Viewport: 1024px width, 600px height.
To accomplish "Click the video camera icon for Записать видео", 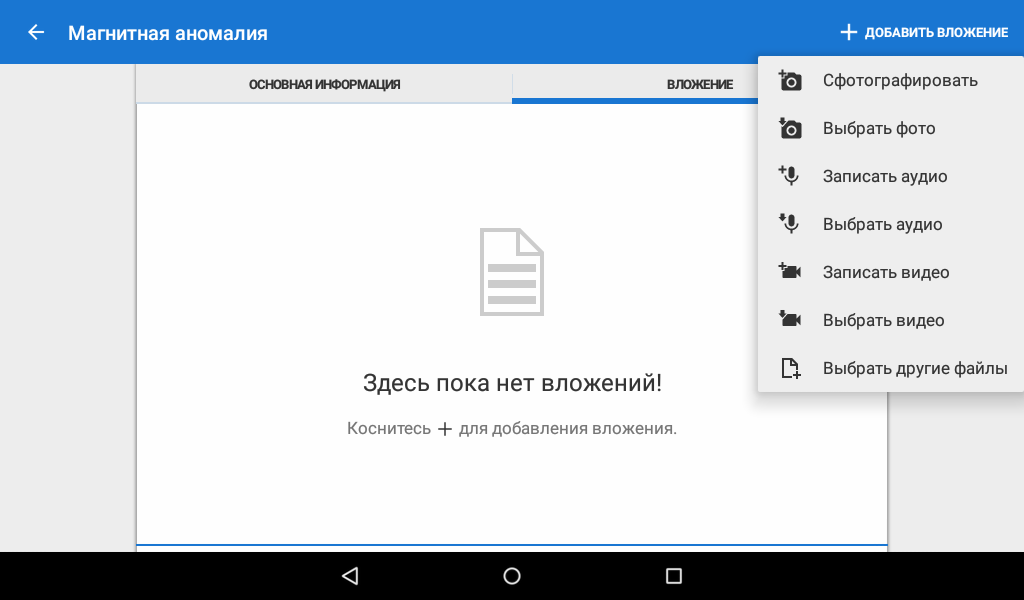I will click(x=790, y=272).
